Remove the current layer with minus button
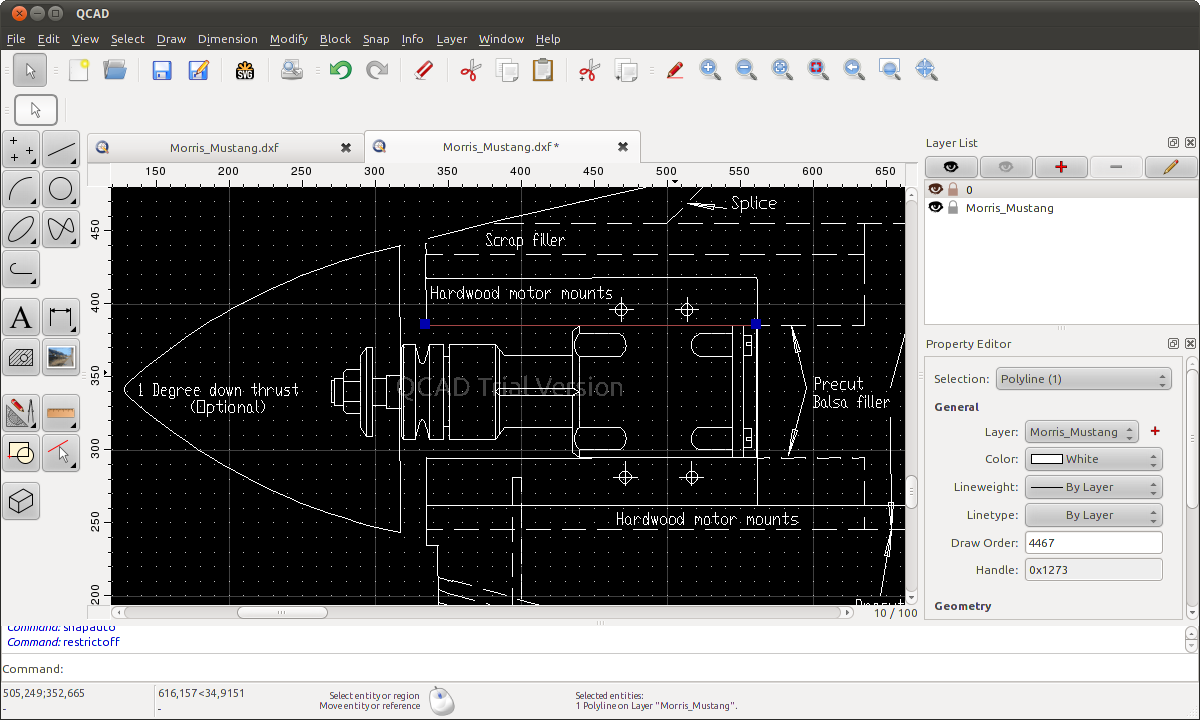The width and height of the screenshot is (1200, 720). (x=1116, y=167)
